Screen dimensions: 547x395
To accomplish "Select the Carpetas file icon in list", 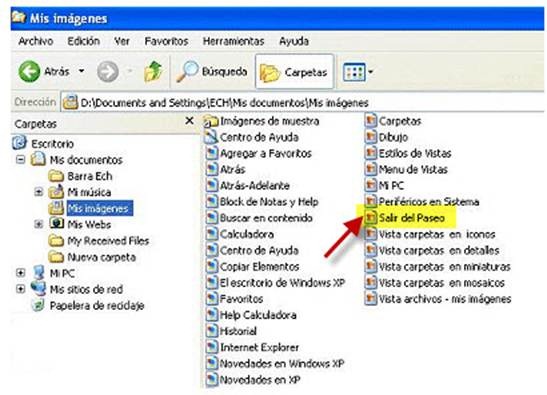I will tap(371, 121).
